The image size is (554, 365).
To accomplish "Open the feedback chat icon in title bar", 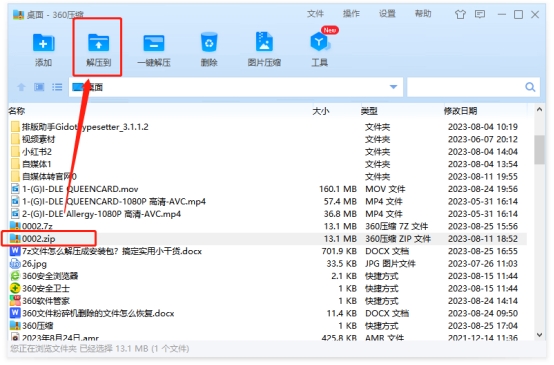I will click(480, 14).
